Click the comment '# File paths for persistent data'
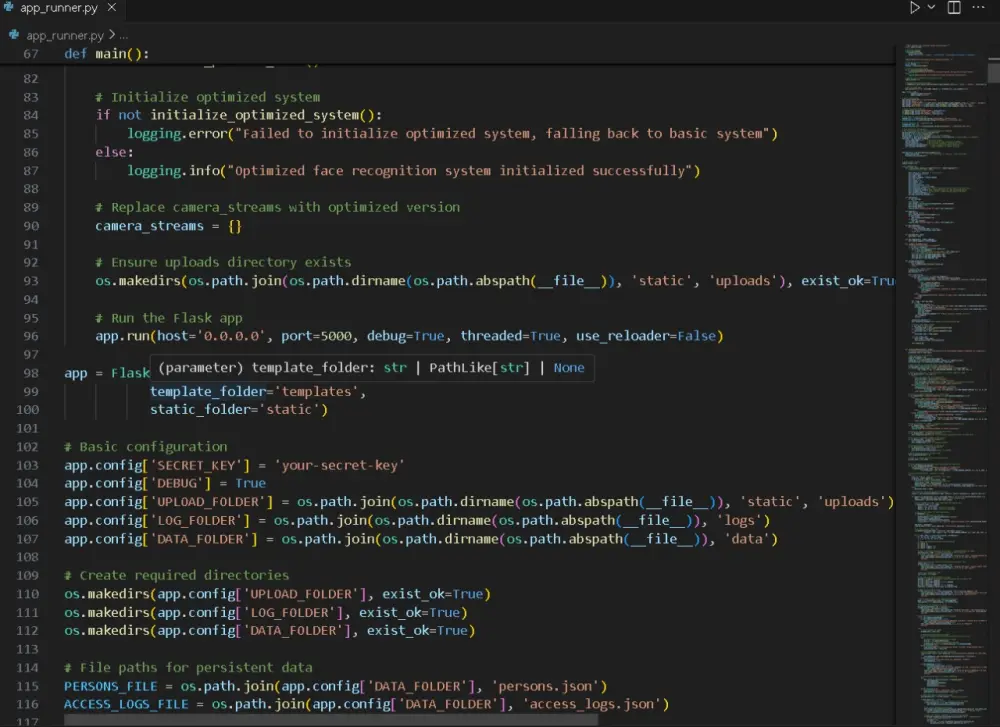 click(x=188, y=668)
